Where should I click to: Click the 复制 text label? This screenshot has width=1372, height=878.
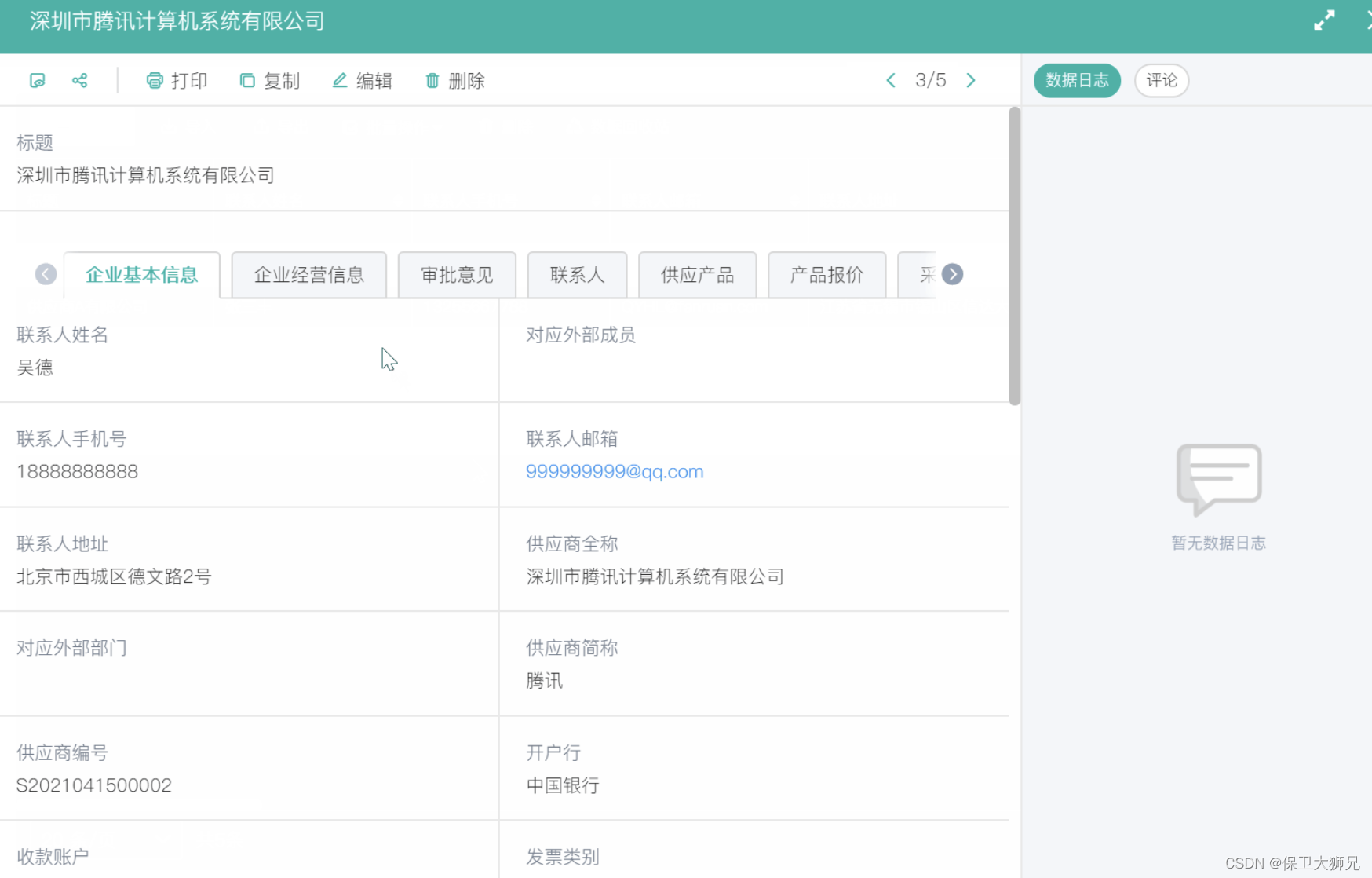coord(282,81)
